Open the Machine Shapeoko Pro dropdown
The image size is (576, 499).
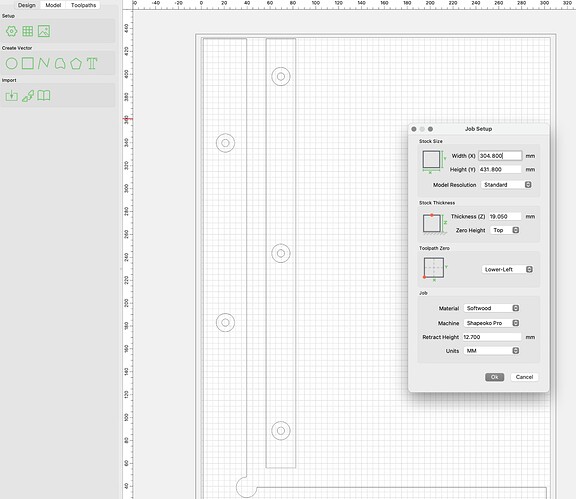(x=492, y=323)
